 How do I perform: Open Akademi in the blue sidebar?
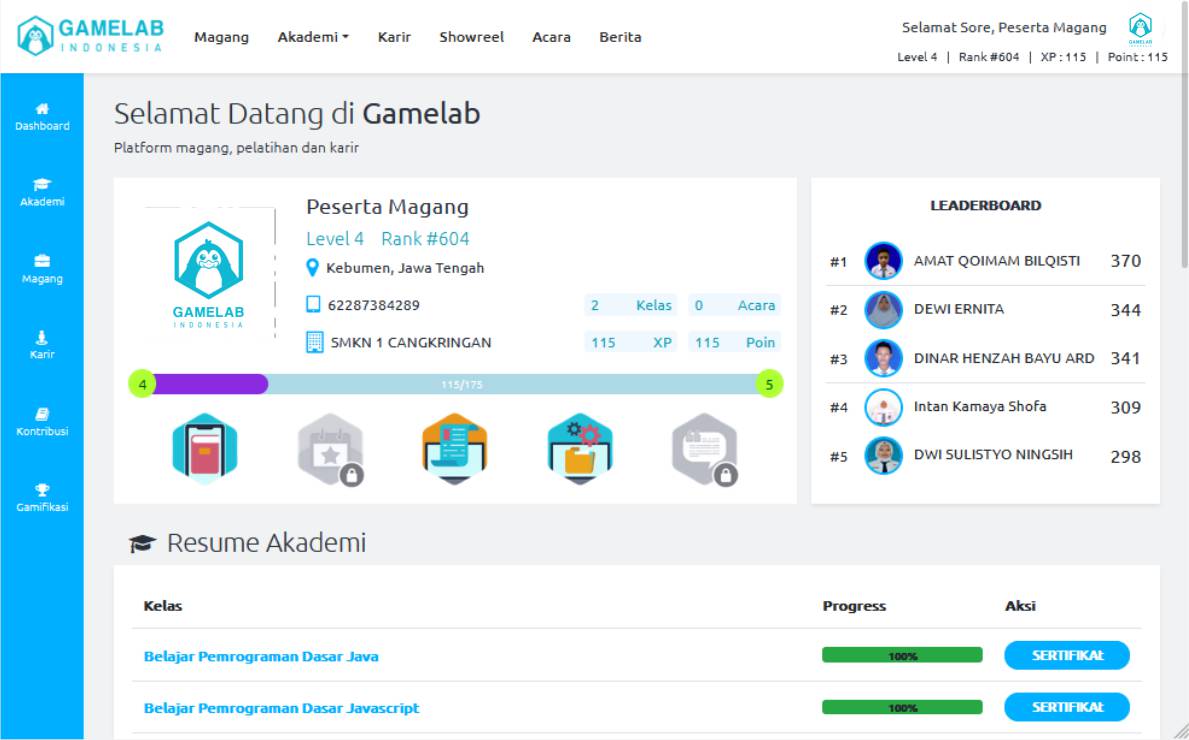click(x=42, y=193)
